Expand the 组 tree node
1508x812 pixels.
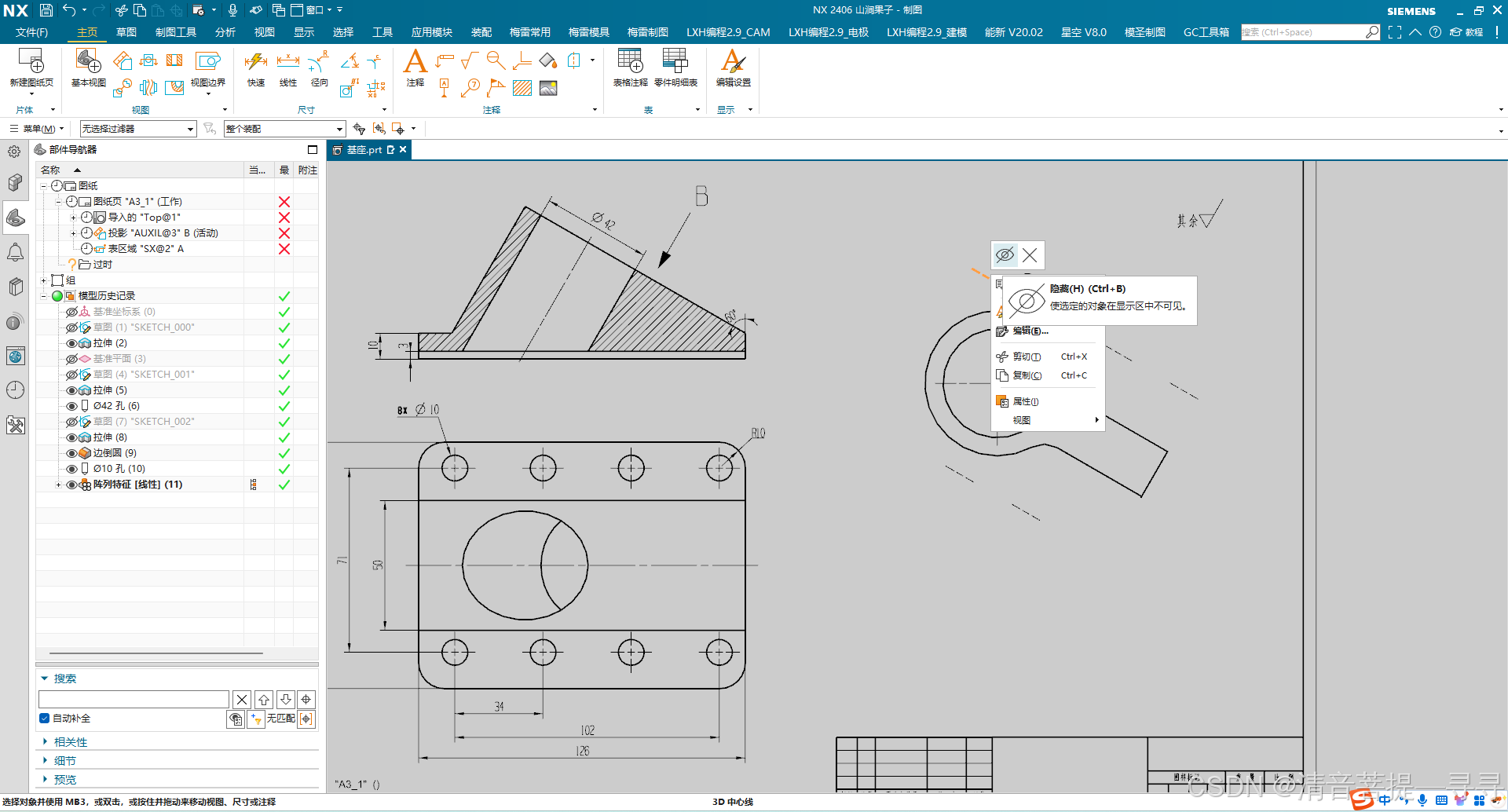pos(44,280)
